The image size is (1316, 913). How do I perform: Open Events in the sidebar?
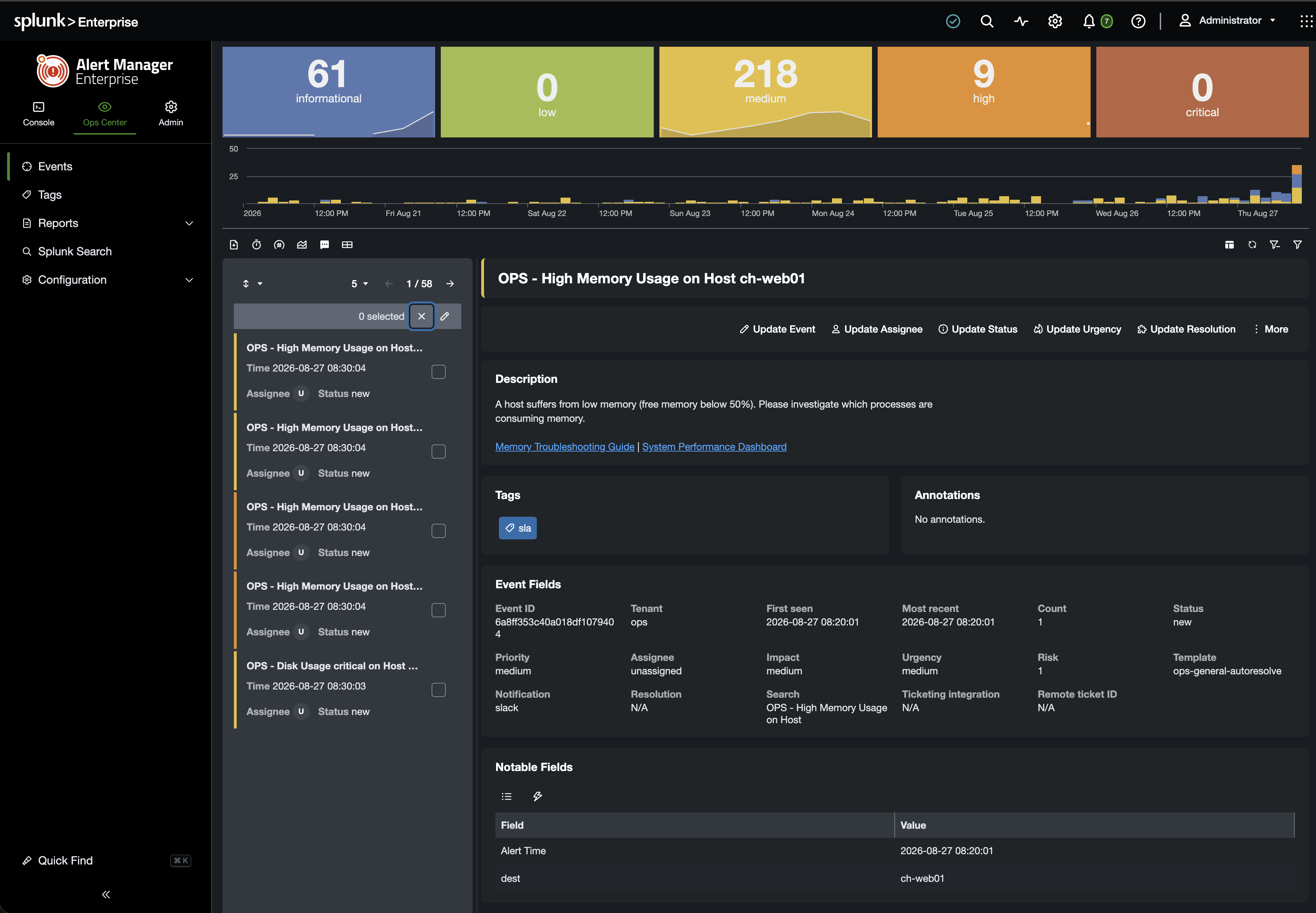(106, 166)
